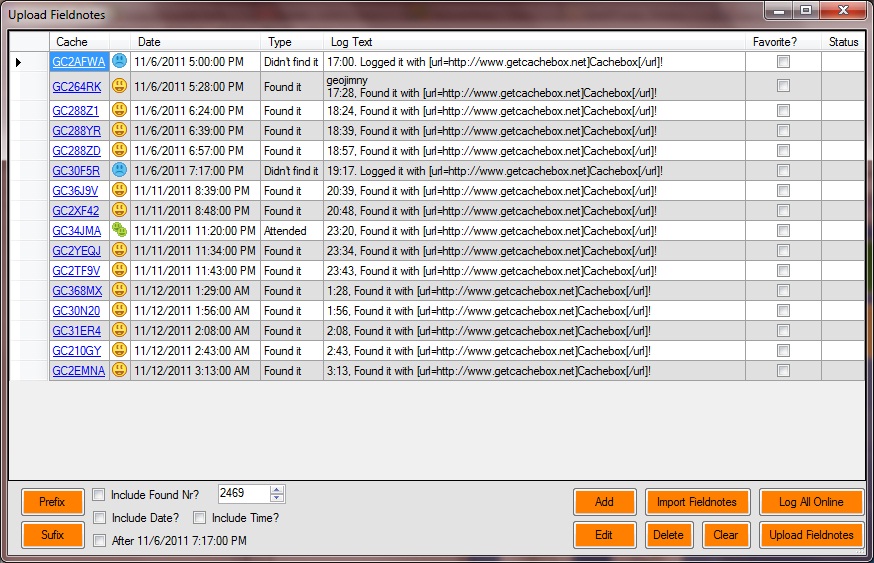The height and width of the screenshot is (563, 874).
Task: Click Log All Online button
Action: [811, 502]
